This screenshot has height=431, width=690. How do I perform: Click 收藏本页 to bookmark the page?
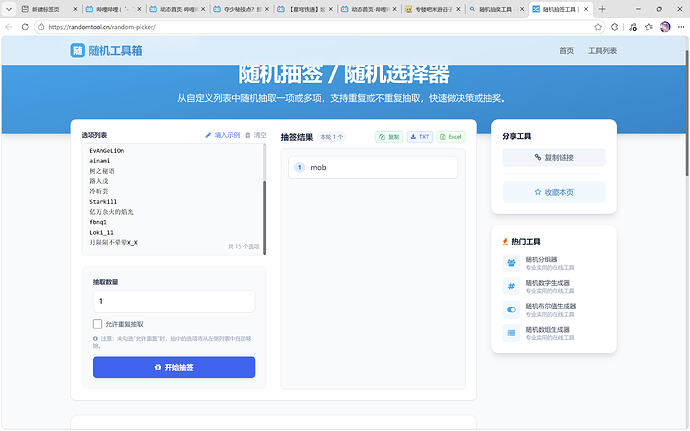pyautogui.click(x=554, y=192)
